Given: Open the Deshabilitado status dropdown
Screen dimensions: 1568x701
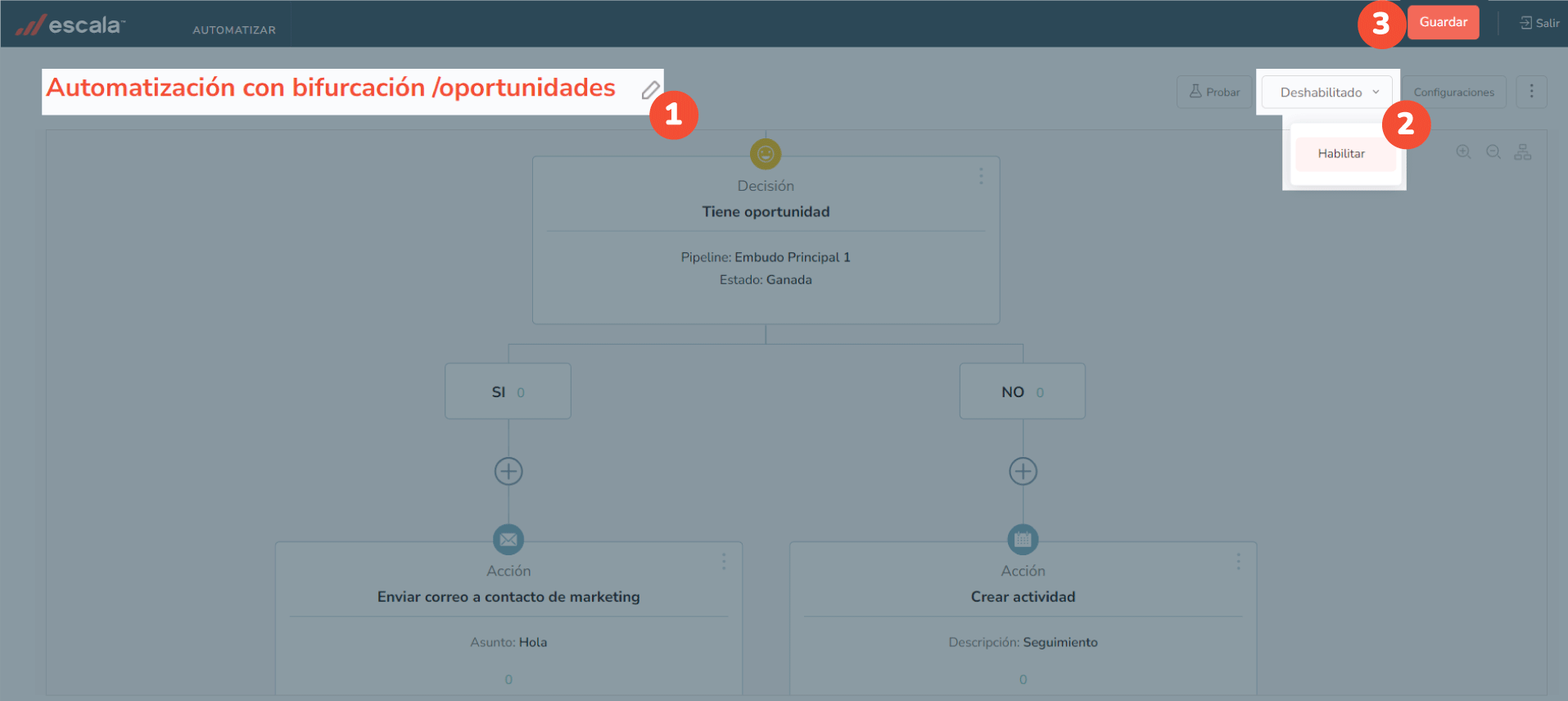Looking at the screenshot, I should click(x=1326, y=92).
